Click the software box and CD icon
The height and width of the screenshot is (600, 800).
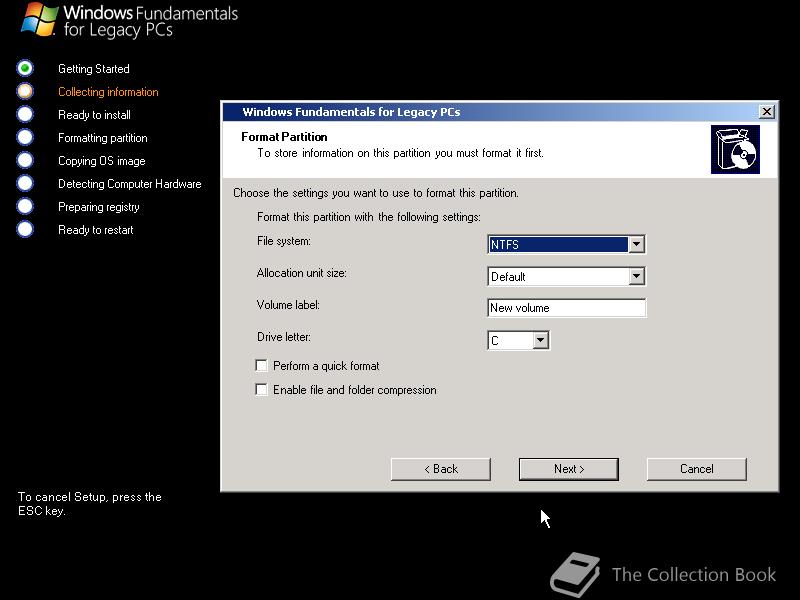[x=735, y=149]
